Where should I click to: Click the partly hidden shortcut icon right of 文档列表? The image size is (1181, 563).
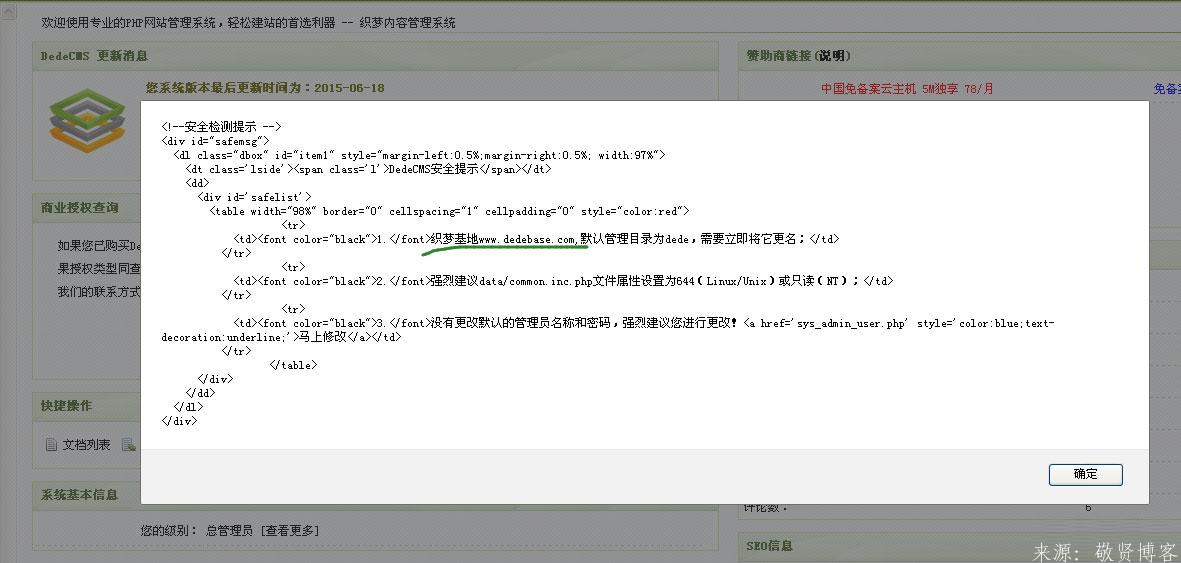129,445
